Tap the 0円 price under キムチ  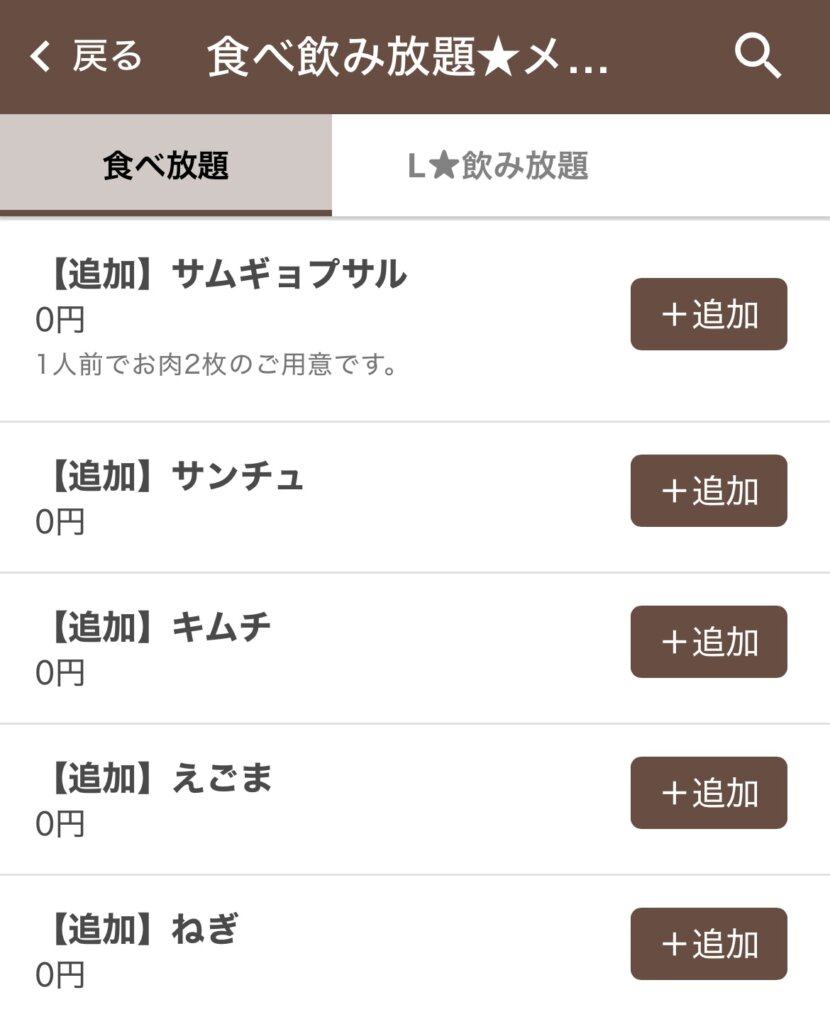[x=60, y=672]
